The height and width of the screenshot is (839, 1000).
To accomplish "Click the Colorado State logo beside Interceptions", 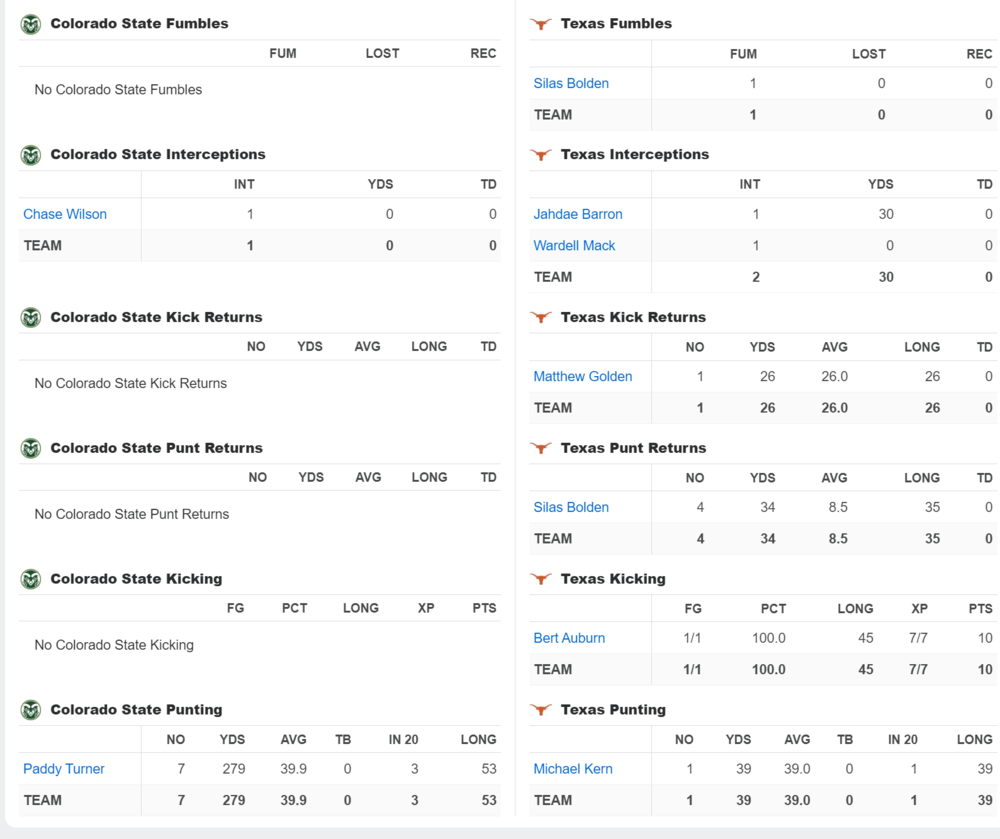I will (x=31, y=155).
